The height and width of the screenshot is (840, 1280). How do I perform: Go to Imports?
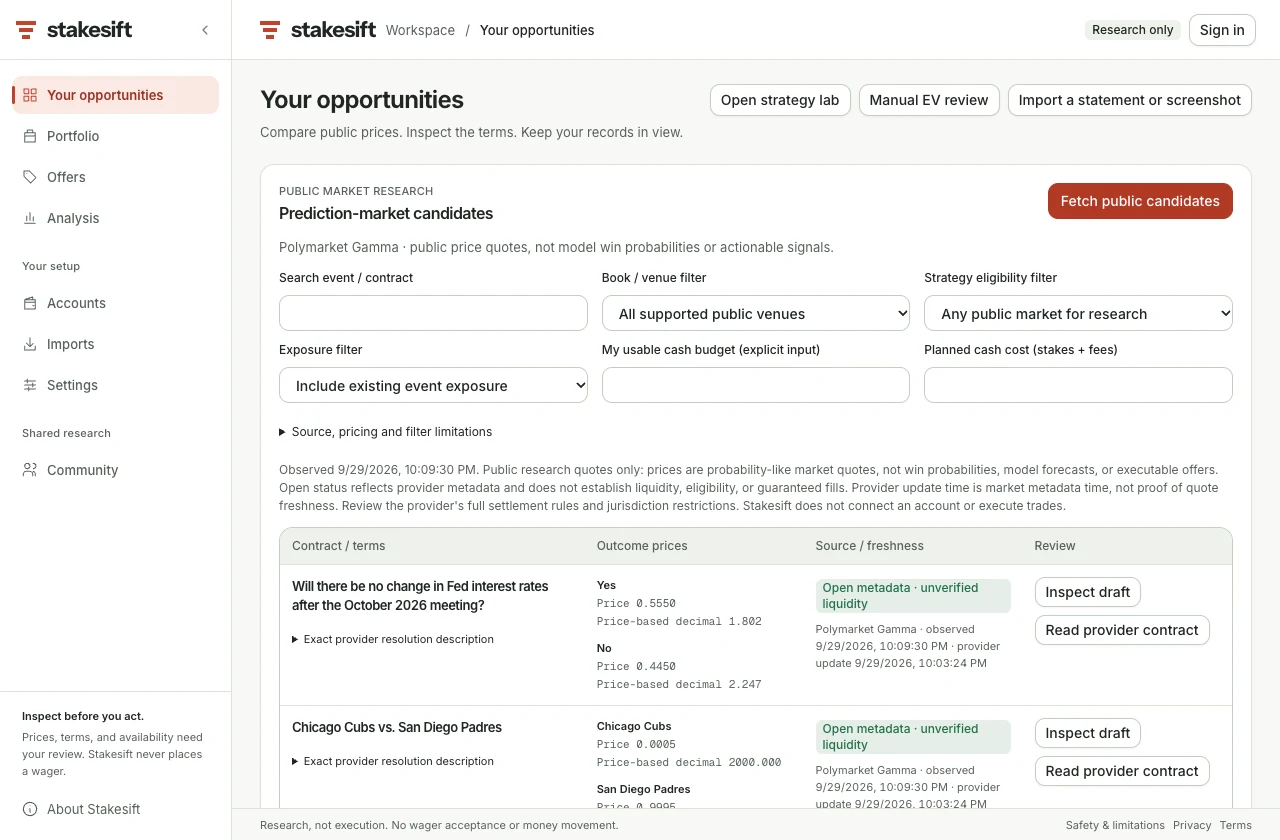click(115, 344)
